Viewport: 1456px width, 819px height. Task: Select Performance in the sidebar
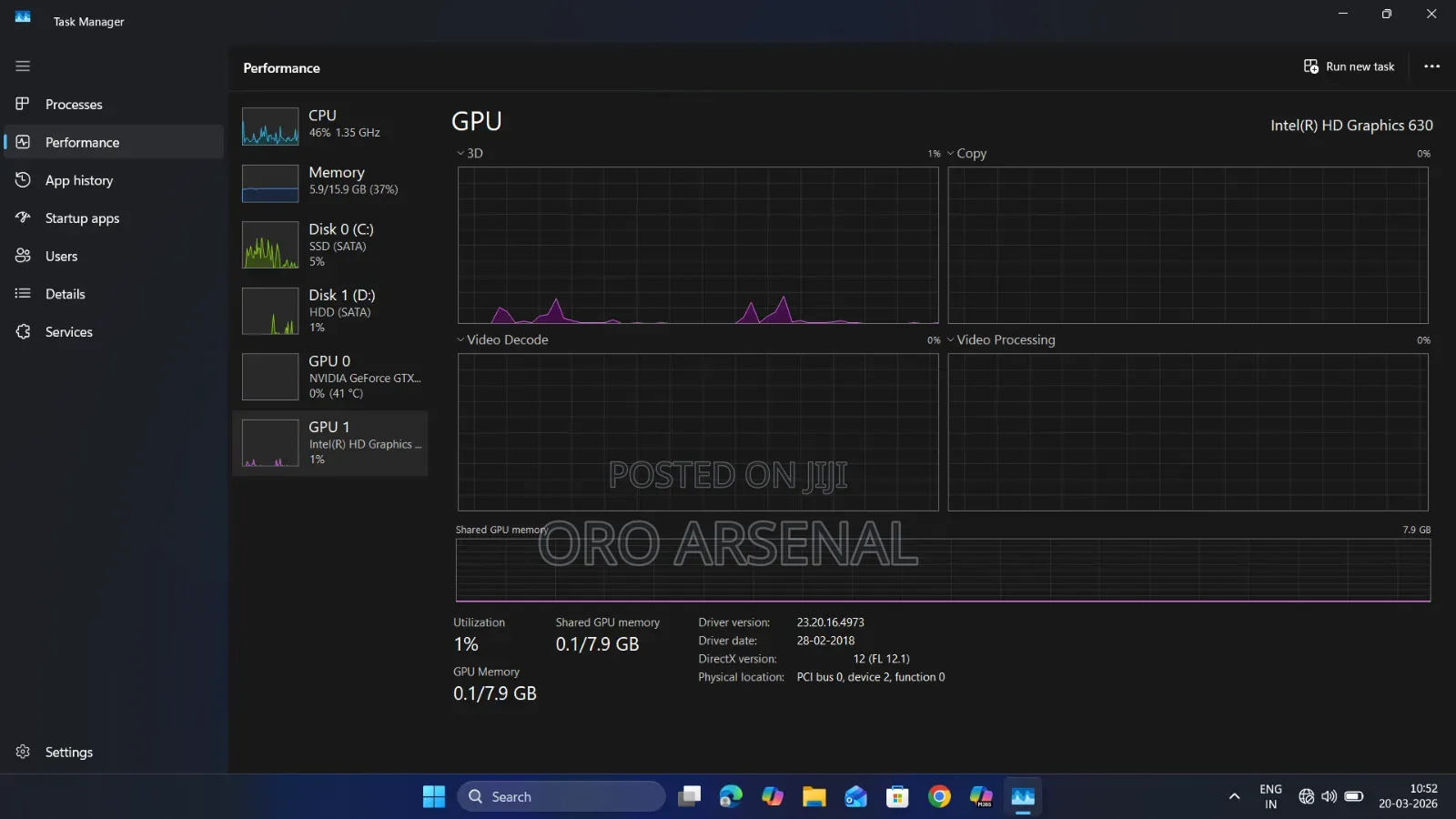114,142
